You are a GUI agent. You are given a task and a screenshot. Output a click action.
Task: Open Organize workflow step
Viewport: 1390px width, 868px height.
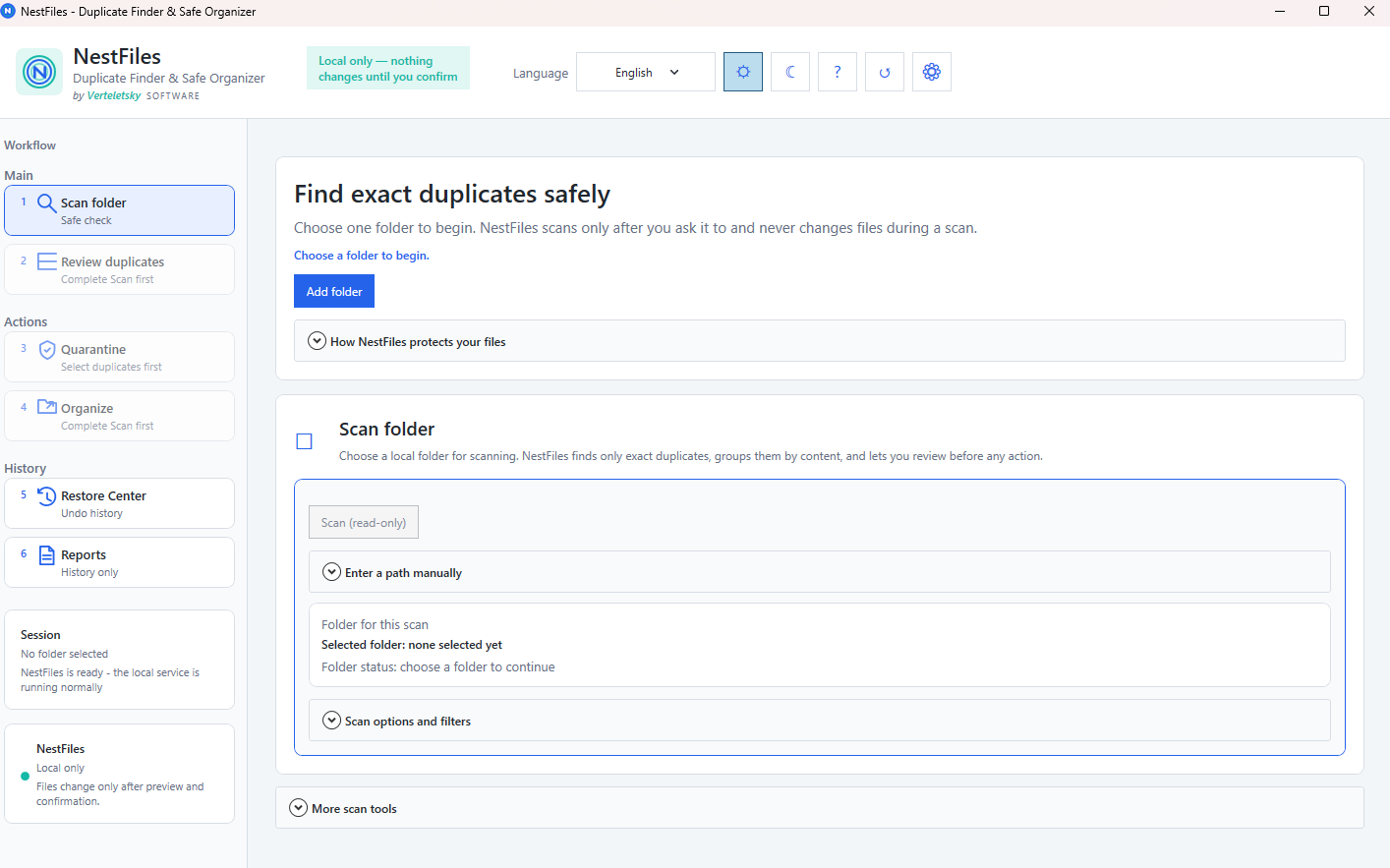(x=120, y=416)
